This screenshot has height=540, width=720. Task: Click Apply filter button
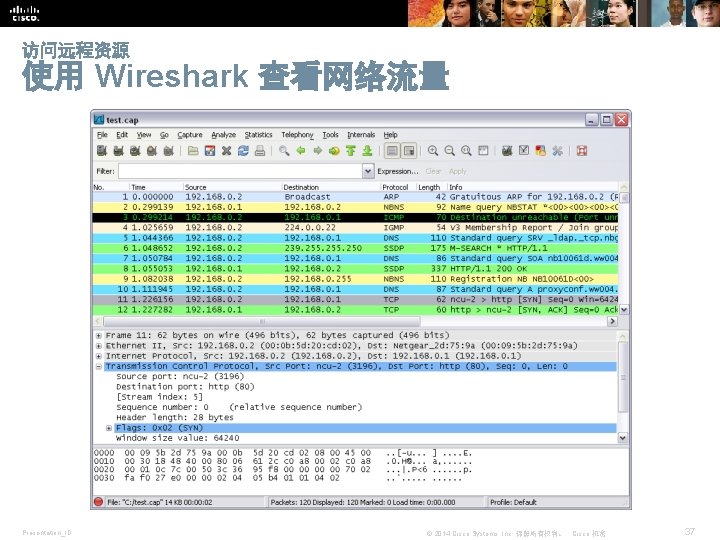[457, 171]
